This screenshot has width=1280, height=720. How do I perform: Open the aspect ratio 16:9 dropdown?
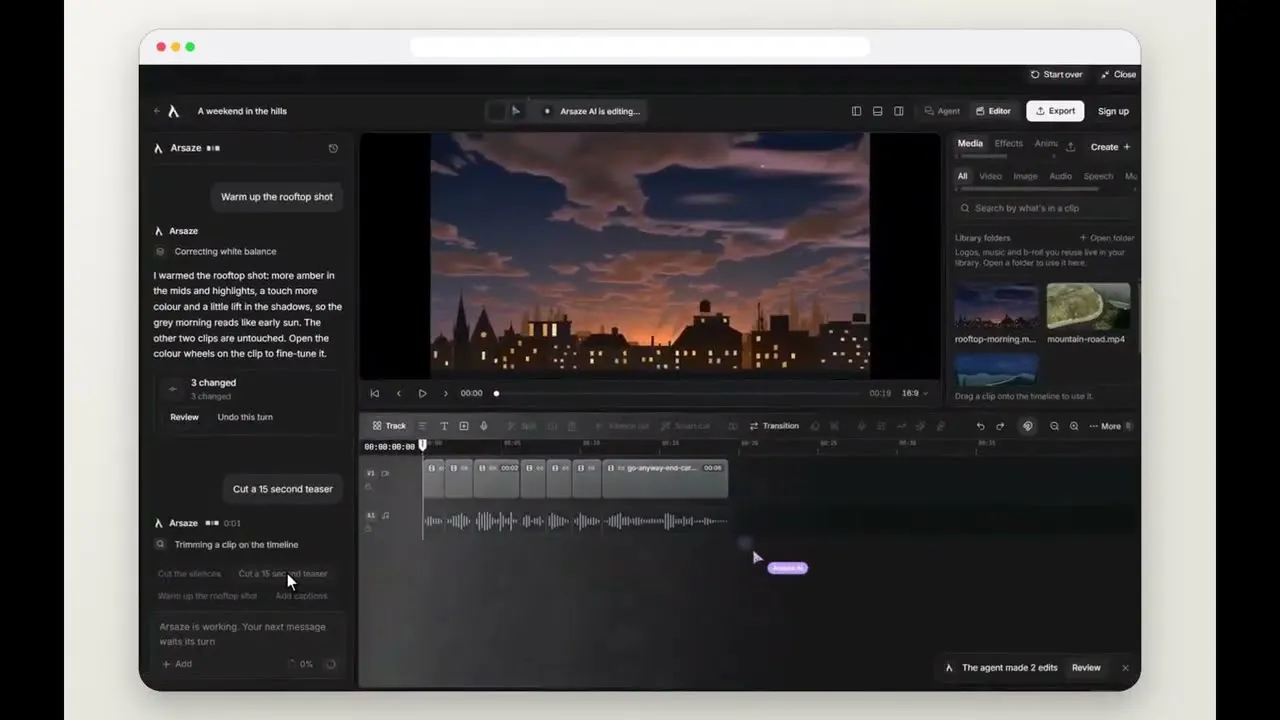click(x=915, y=394)
